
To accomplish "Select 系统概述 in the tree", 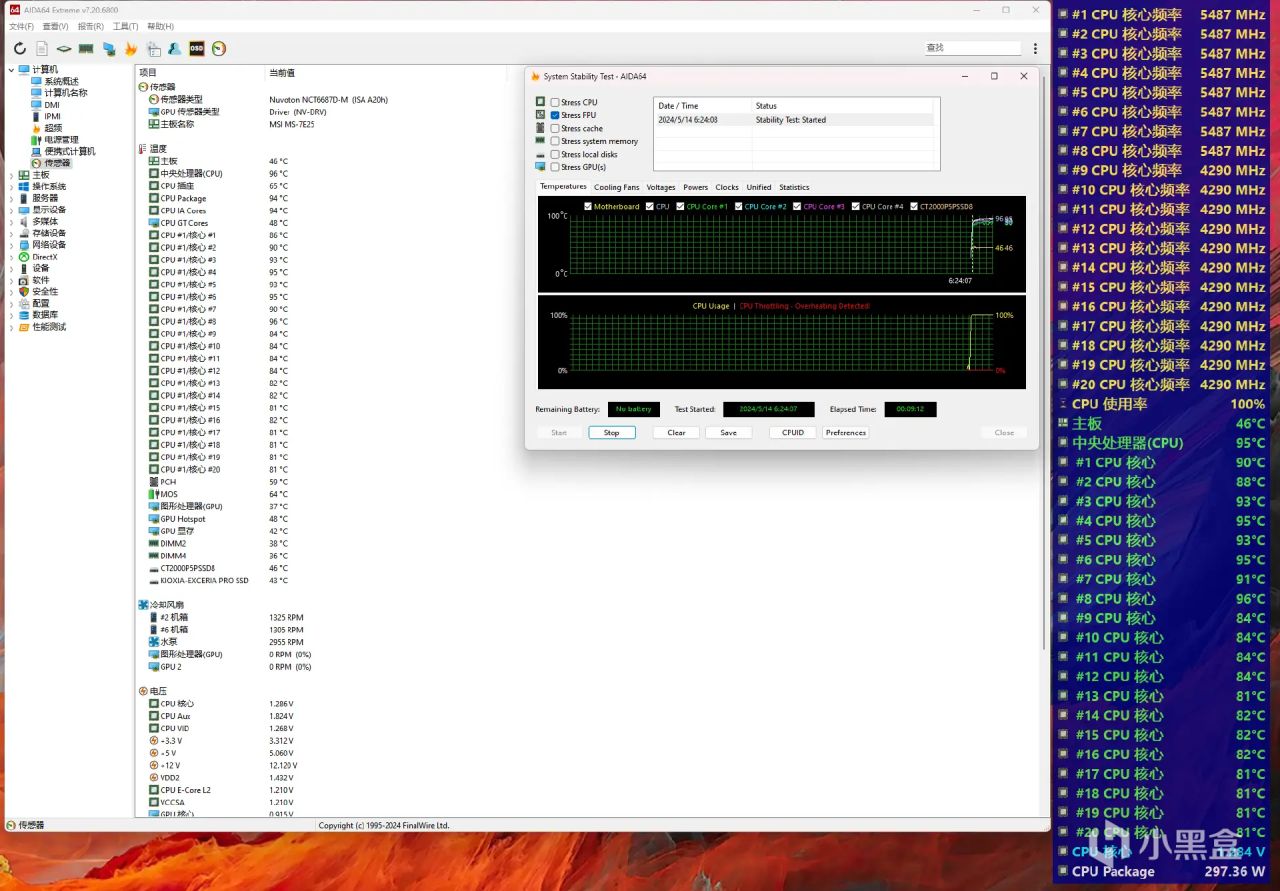I will (61, 82).
